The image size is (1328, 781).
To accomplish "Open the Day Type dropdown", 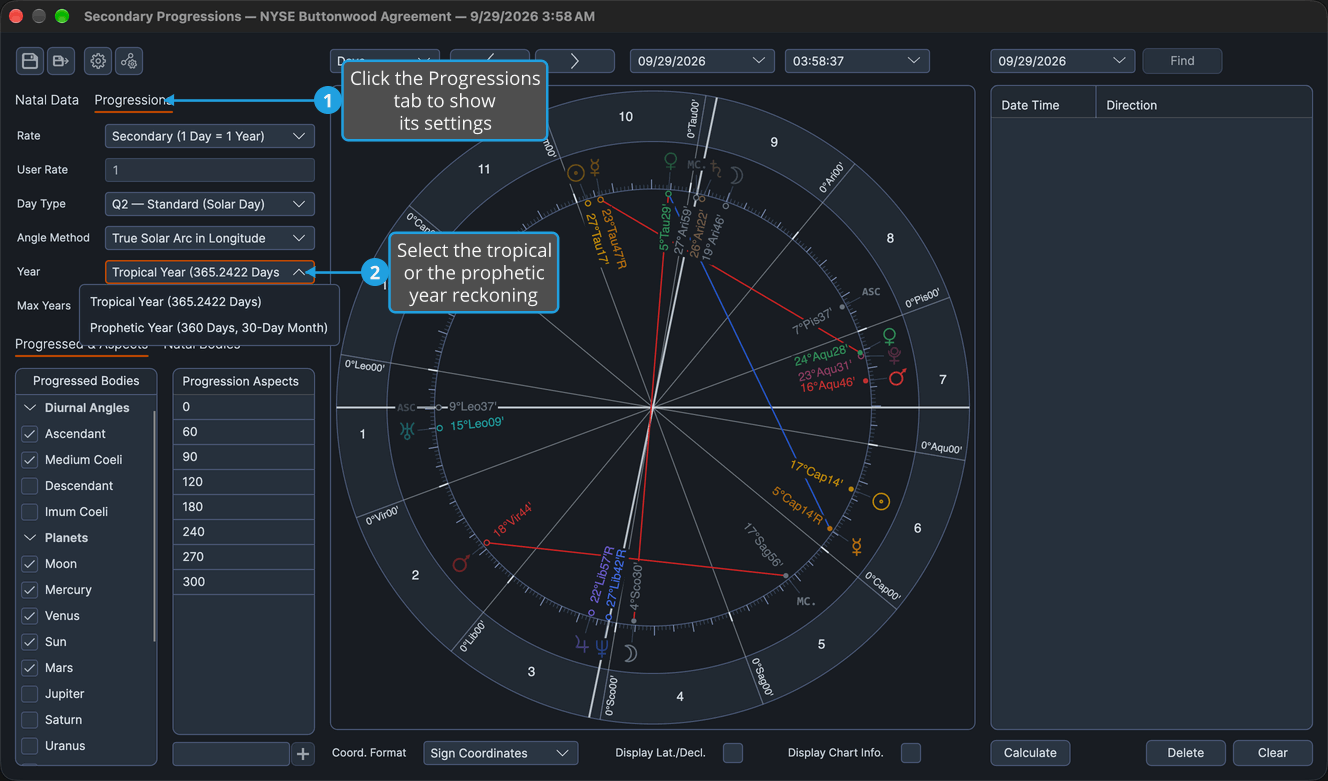I will [x=210, y=204].
